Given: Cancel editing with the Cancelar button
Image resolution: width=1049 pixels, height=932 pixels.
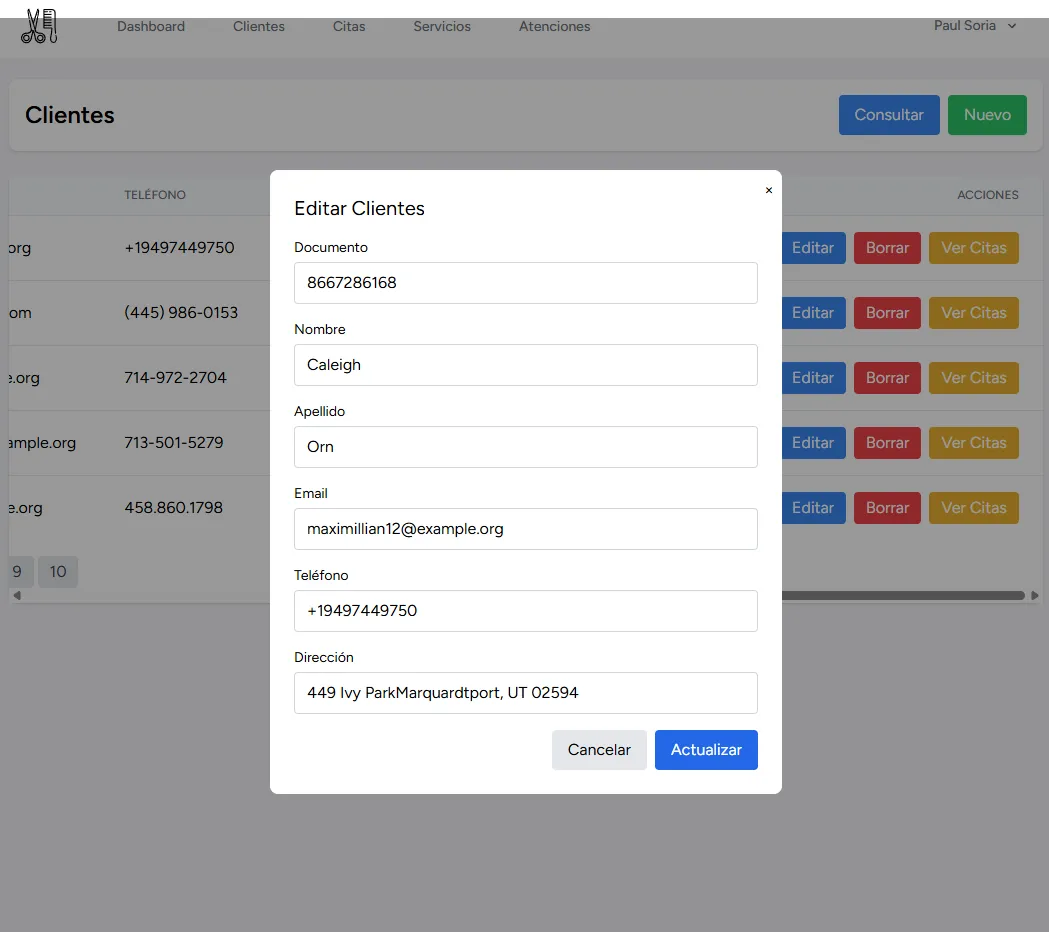Looking at the screenshot, I should [599, 750].
